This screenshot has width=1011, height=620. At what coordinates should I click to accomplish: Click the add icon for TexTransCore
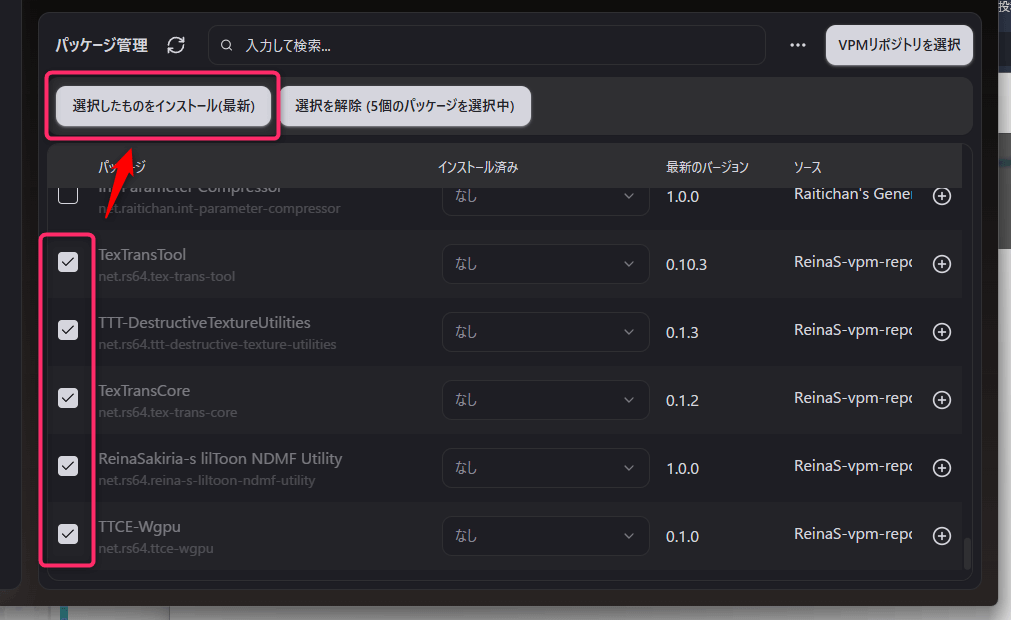pyautogui.click(x=942, y=400)
